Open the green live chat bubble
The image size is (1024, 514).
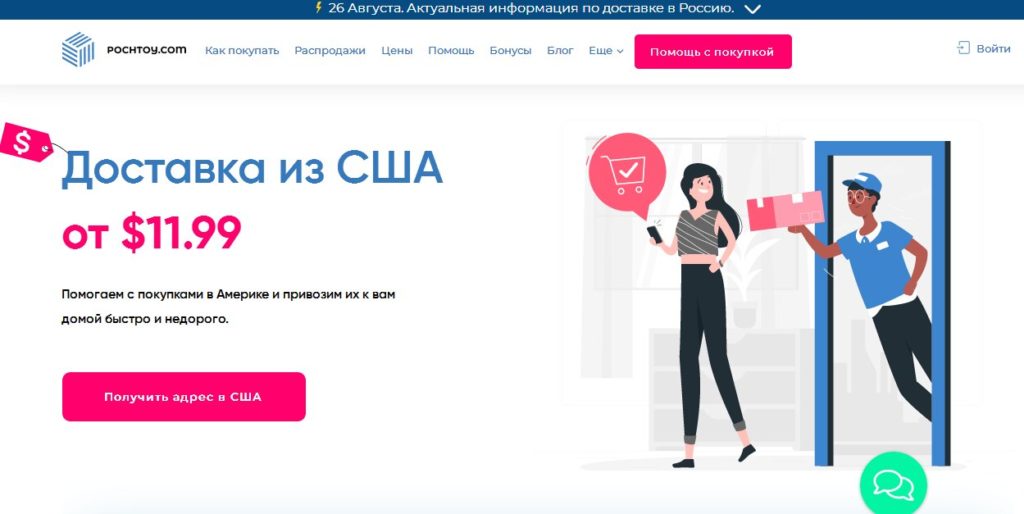click(x=893, y=483)
